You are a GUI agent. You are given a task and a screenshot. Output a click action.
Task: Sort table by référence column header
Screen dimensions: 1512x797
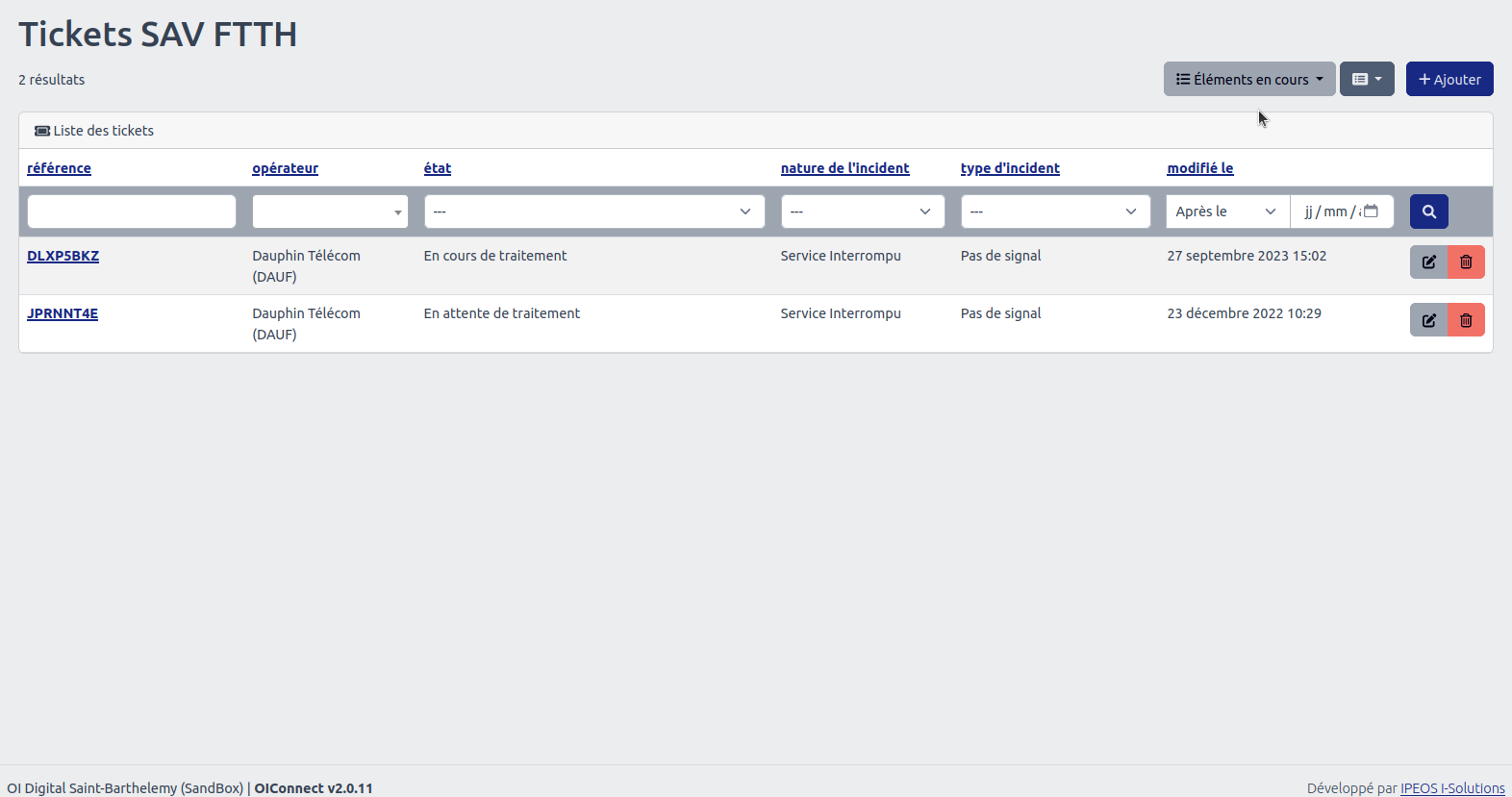59,168
